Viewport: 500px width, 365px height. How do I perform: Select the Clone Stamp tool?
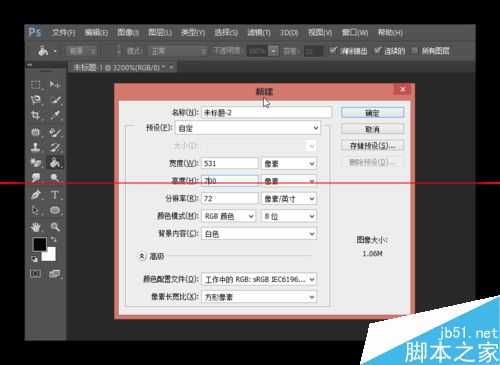pyautogui.click(x=36, y=147)
